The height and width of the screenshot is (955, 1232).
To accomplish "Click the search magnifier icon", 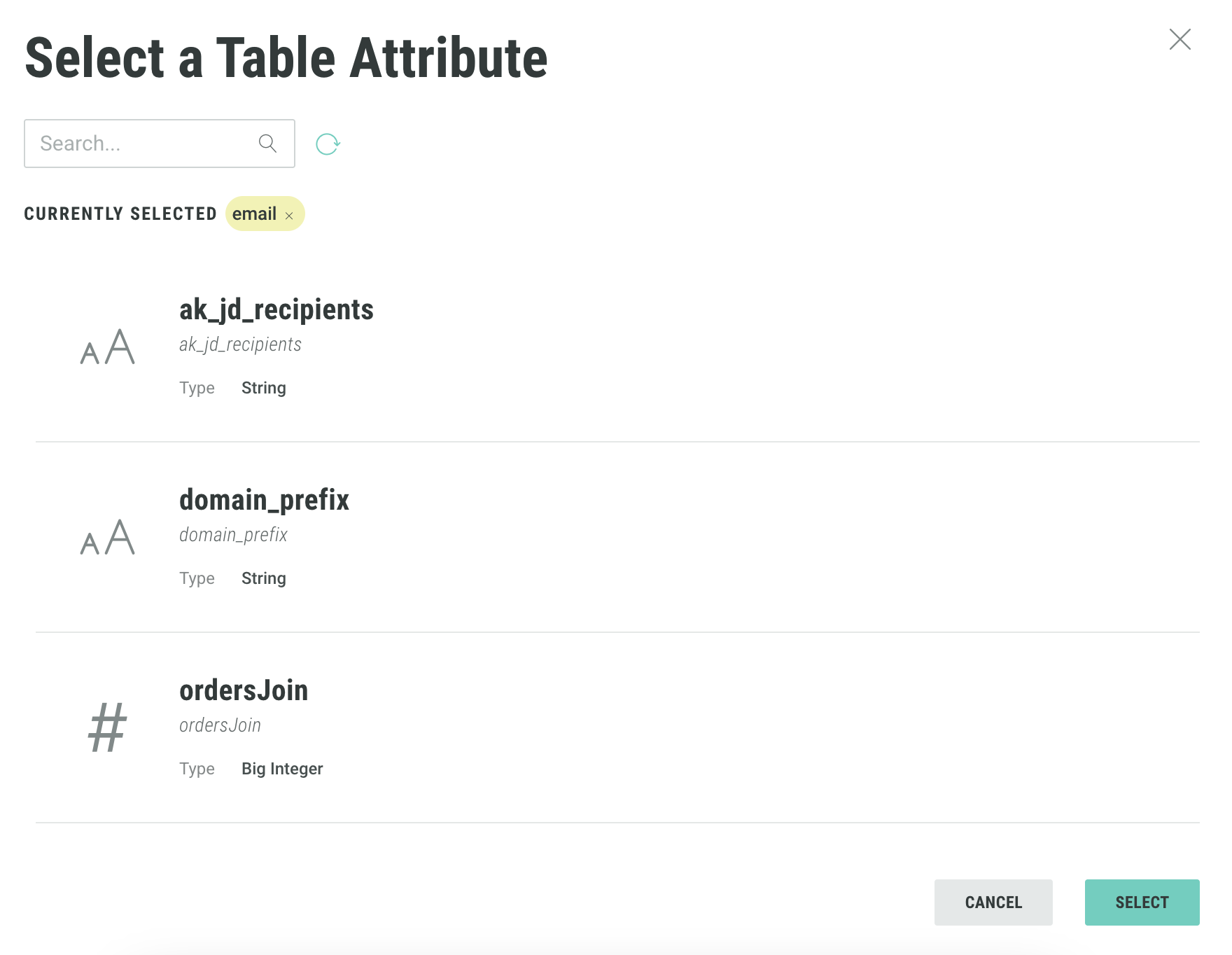I will coord(267,144).
